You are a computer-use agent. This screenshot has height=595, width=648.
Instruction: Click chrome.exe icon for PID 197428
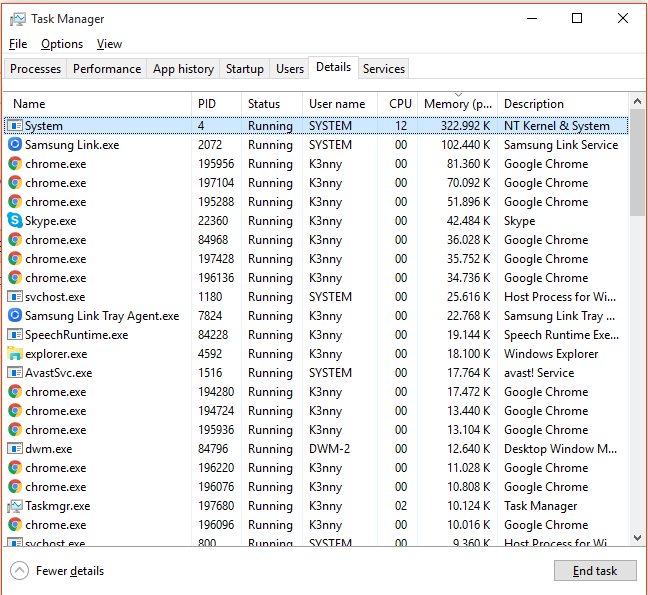(15, 259)
